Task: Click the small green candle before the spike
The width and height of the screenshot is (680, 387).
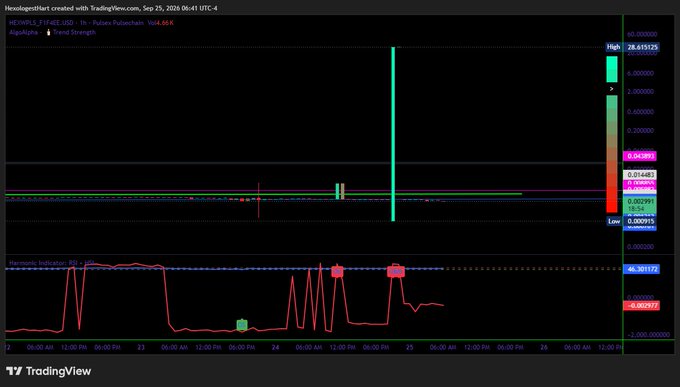Action: pos(337,191)
